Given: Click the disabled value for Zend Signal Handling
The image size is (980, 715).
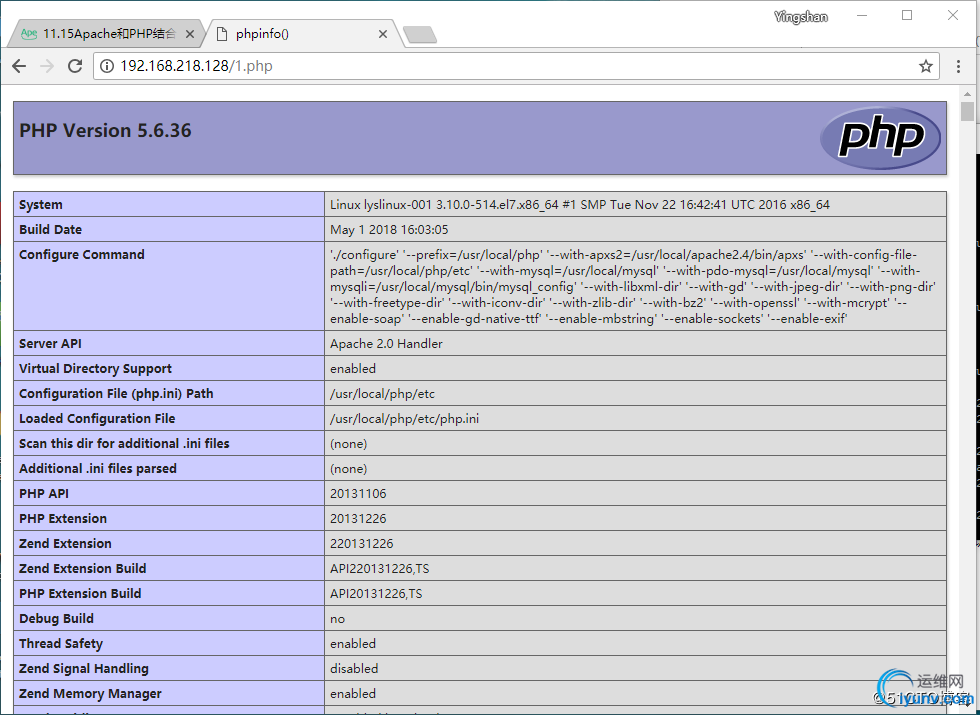Looking at the screenshot, I should click(x=354, y=668).
